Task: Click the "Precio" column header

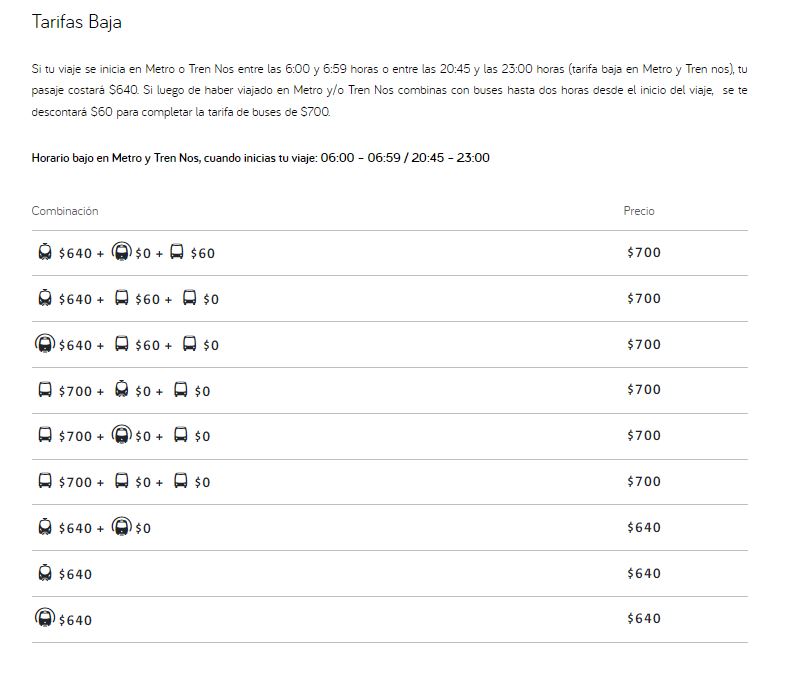Action: click(639, 211)
